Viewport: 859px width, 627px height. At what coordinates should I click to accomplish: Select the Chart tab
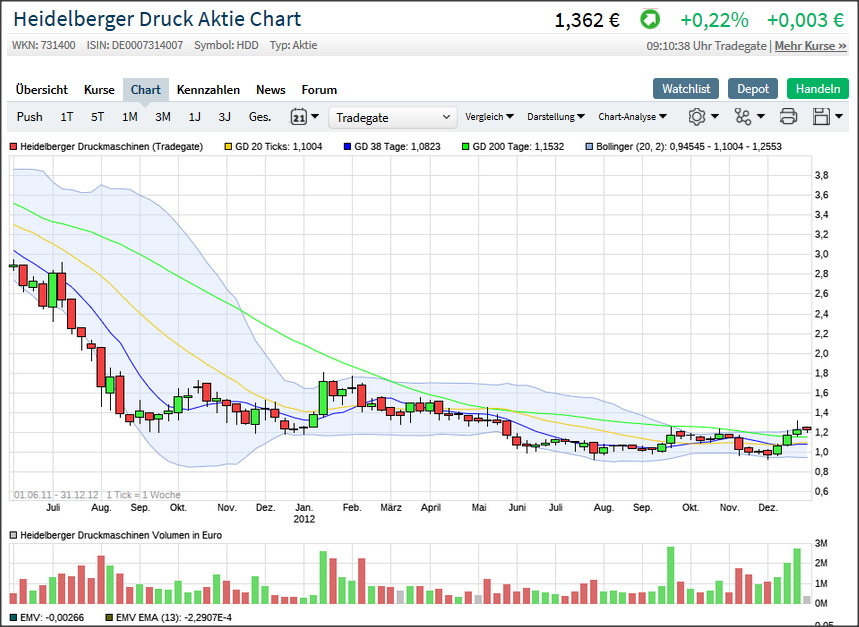146,90
